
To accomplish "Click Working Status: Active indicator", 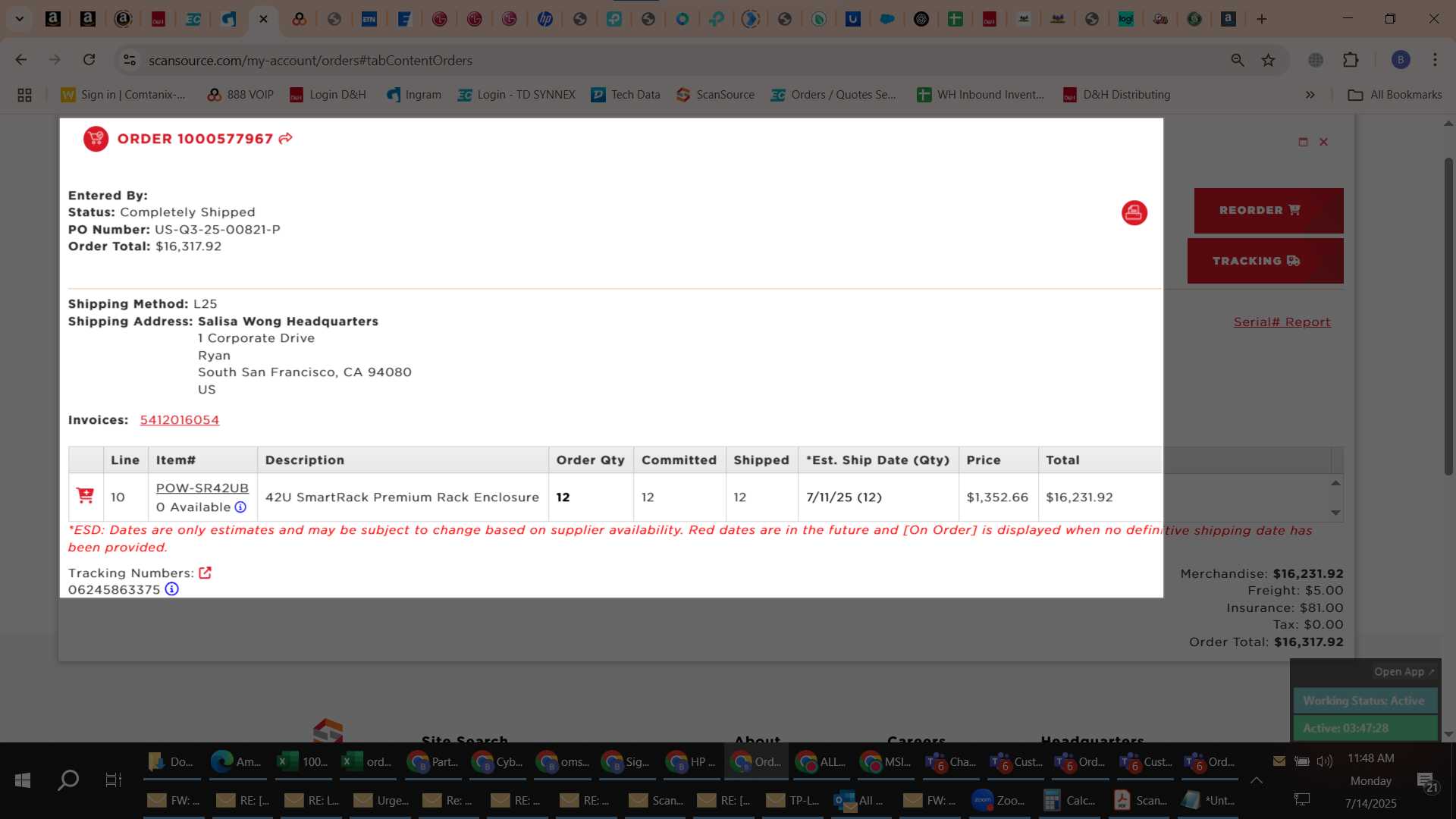I will click(x=1364, y=701).
